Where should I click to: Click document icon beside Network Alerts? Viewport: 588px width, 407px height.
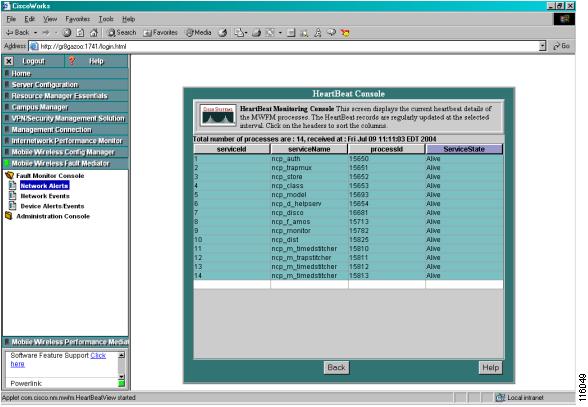pos(12,185)
